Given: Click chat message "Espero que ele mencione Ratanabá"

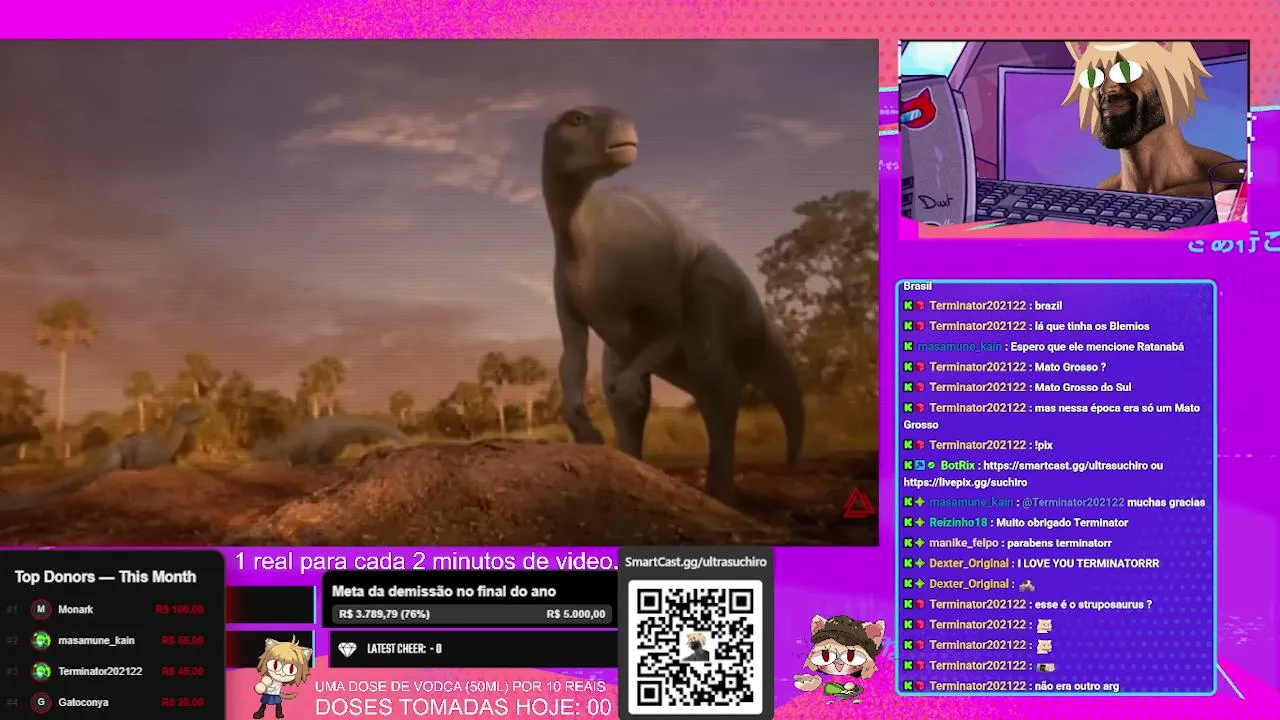Looking at the screenshot, I should click(x=1097, y=347).
